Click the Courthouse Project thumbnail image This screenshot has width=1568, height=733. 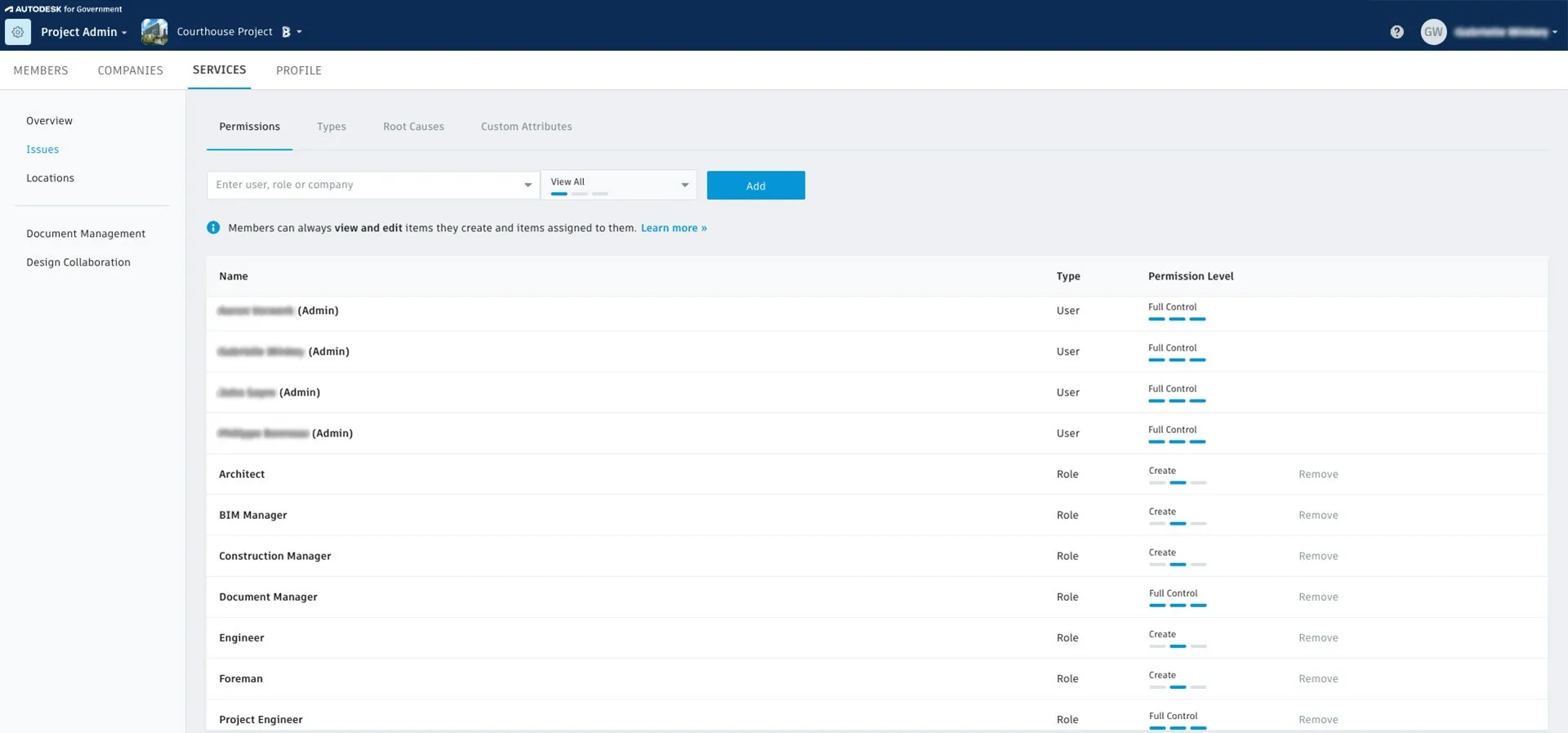click(x=154, y=32)
